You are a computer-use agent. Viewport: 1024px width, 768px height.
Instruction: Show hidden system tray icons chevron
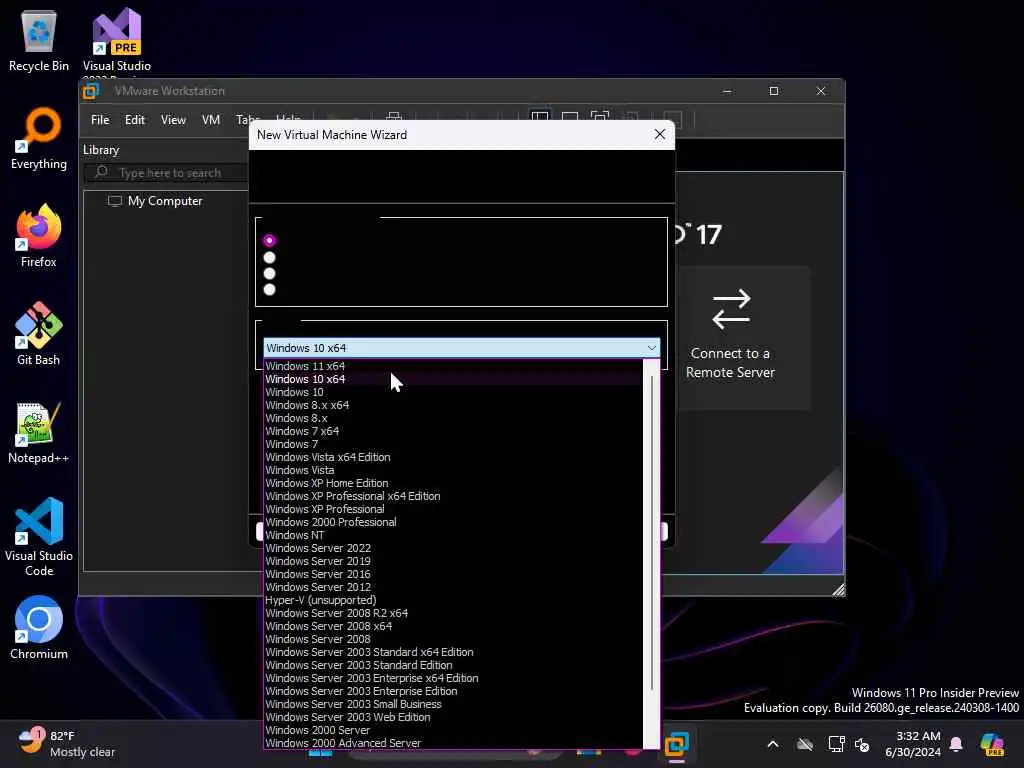pos(773,744)
